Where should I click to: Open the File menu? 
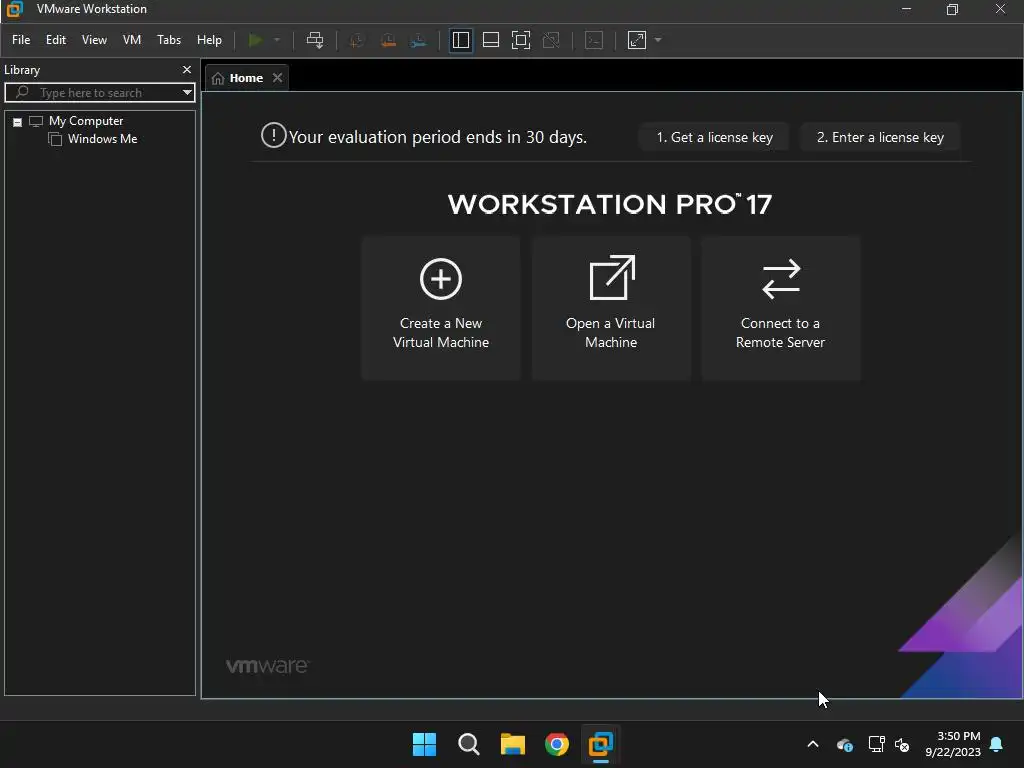click(21, 40)
